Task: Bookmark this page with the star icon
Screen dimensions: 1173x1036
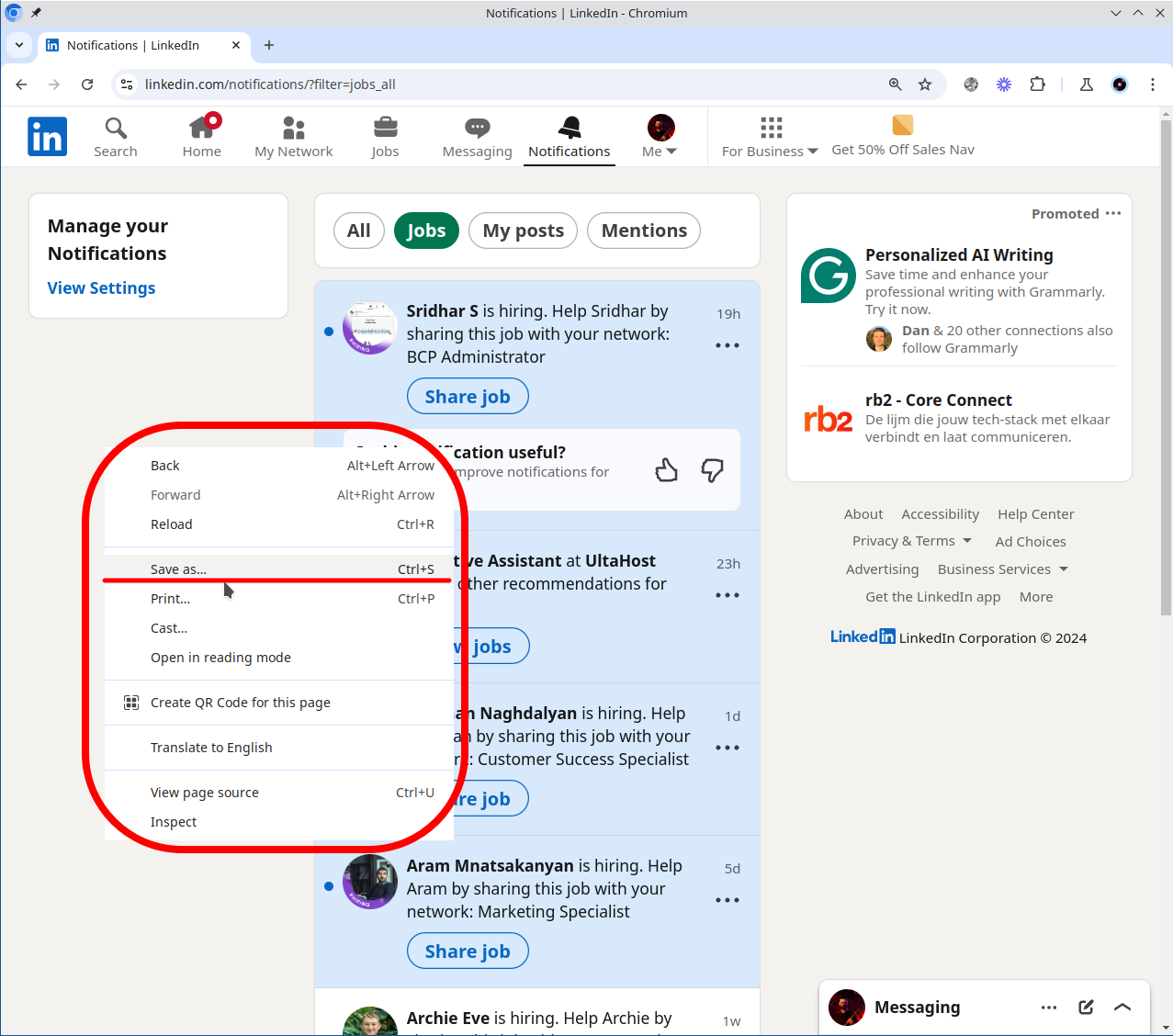Action: 925,84
